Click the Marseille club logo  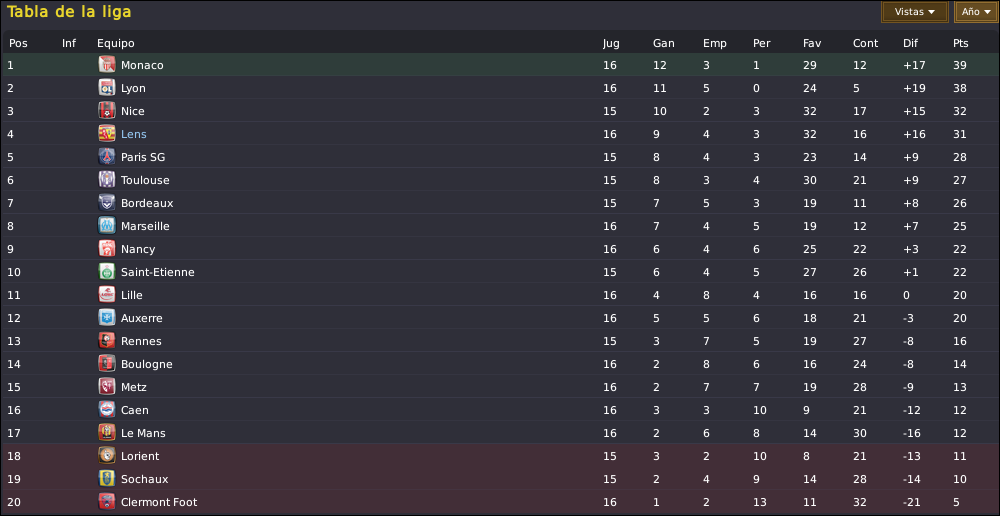click(x=107, y=226)
